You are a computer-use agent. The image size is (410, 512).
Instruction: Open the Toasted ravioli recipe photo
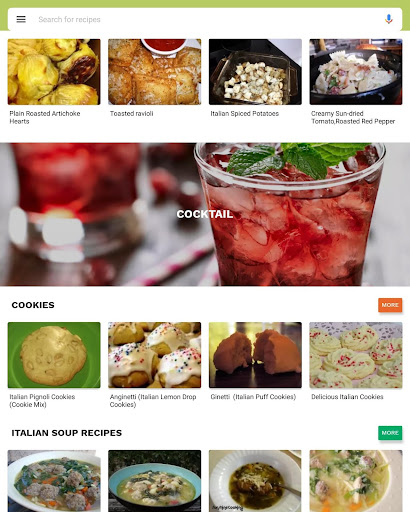tap(155, 72)
